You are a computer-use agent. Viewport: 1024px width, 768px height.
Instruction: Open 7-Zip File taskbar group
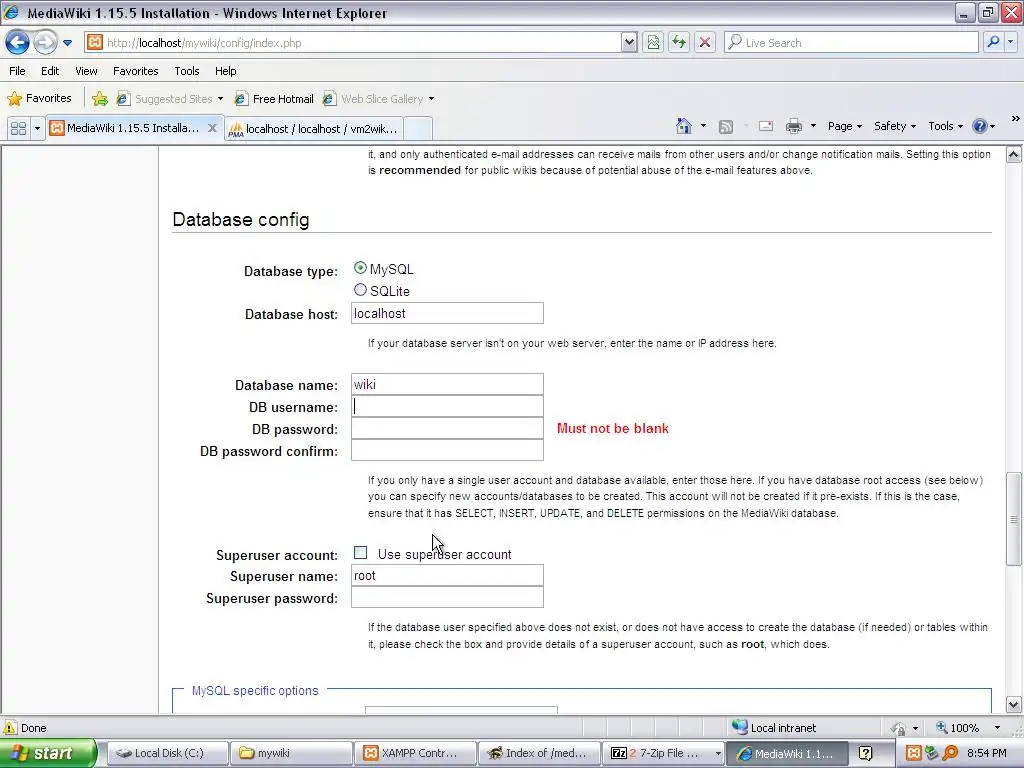(x=664, y=753)
